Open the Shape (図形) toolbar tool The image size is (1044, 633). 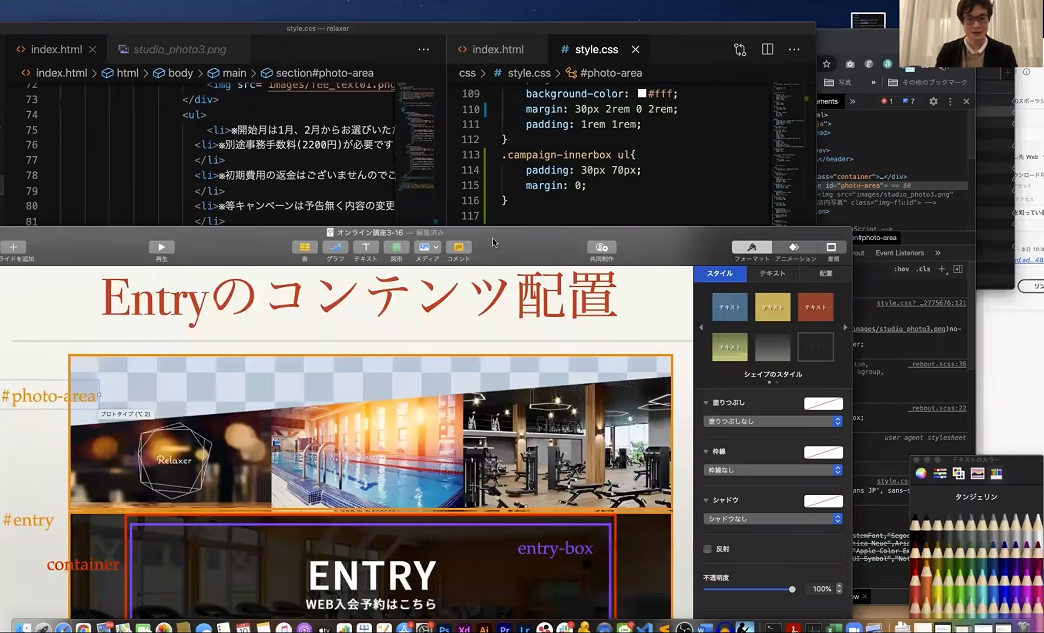click(396, 247)
